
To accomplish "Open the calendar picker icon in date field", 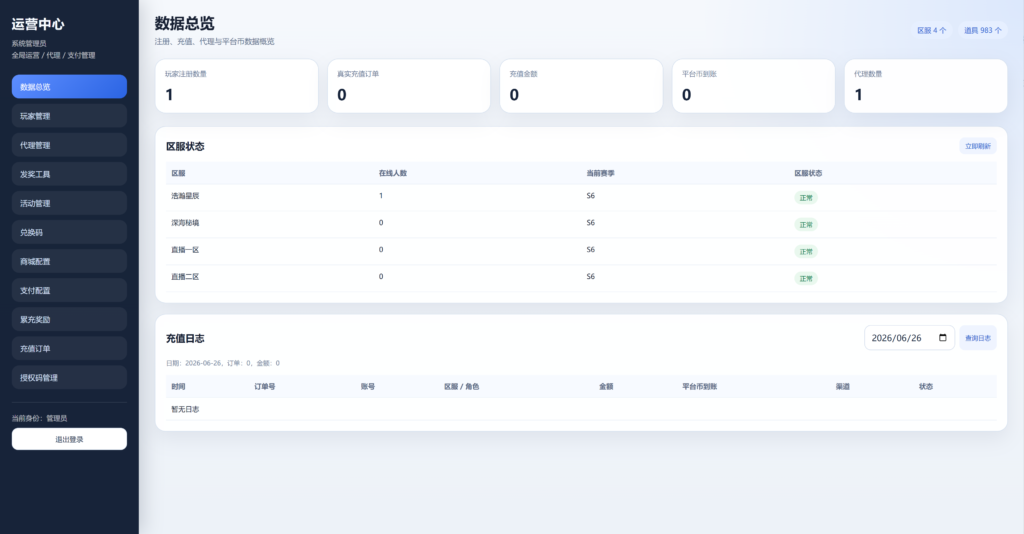I will coord(942,338).
